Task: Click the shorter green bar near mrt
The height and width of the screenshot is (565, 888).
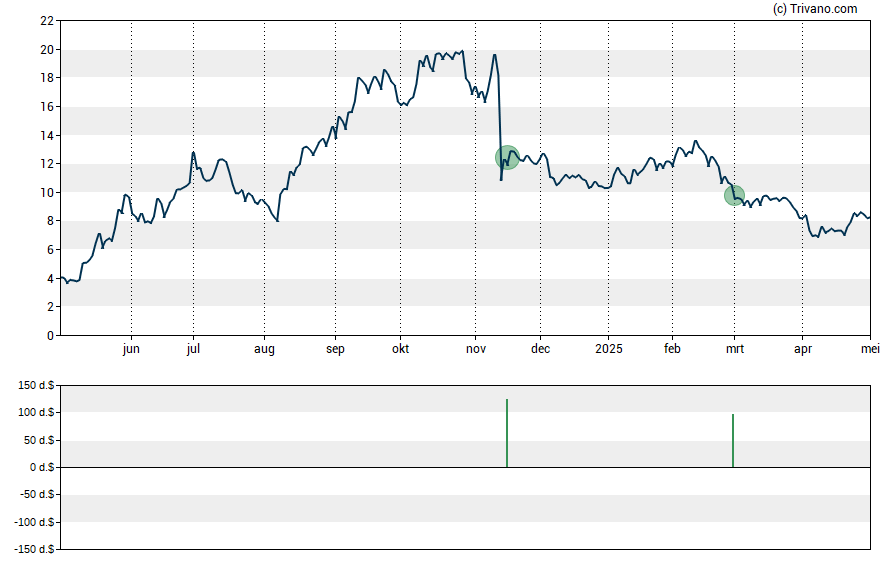Action: (733, 440)
